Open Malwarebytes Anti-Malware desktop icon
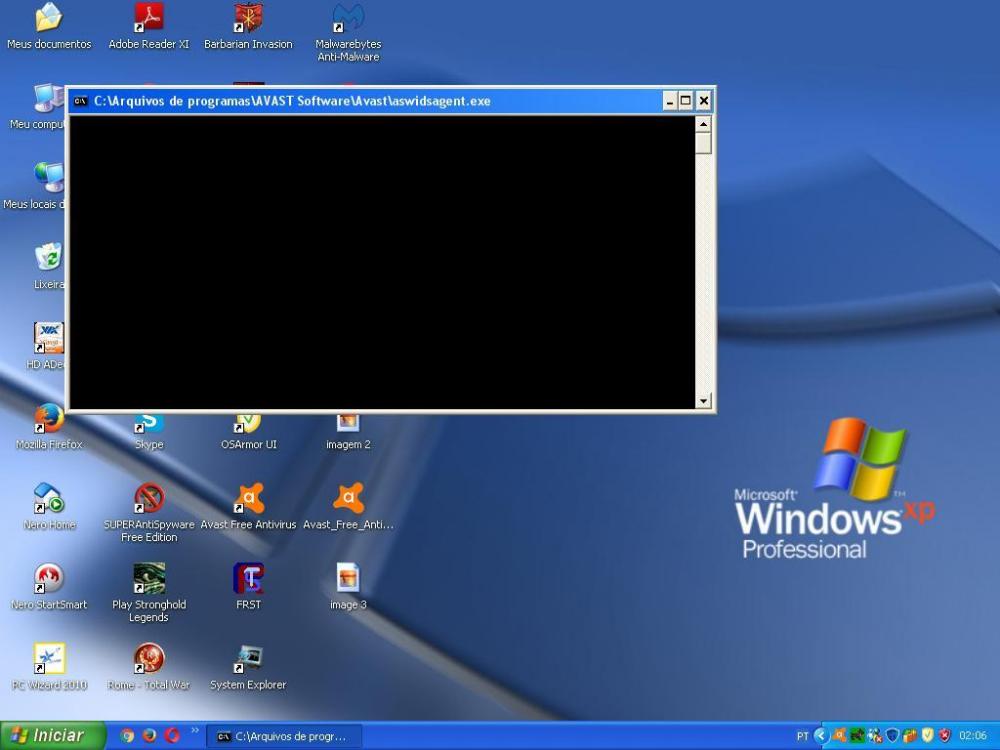 [348, 20]
